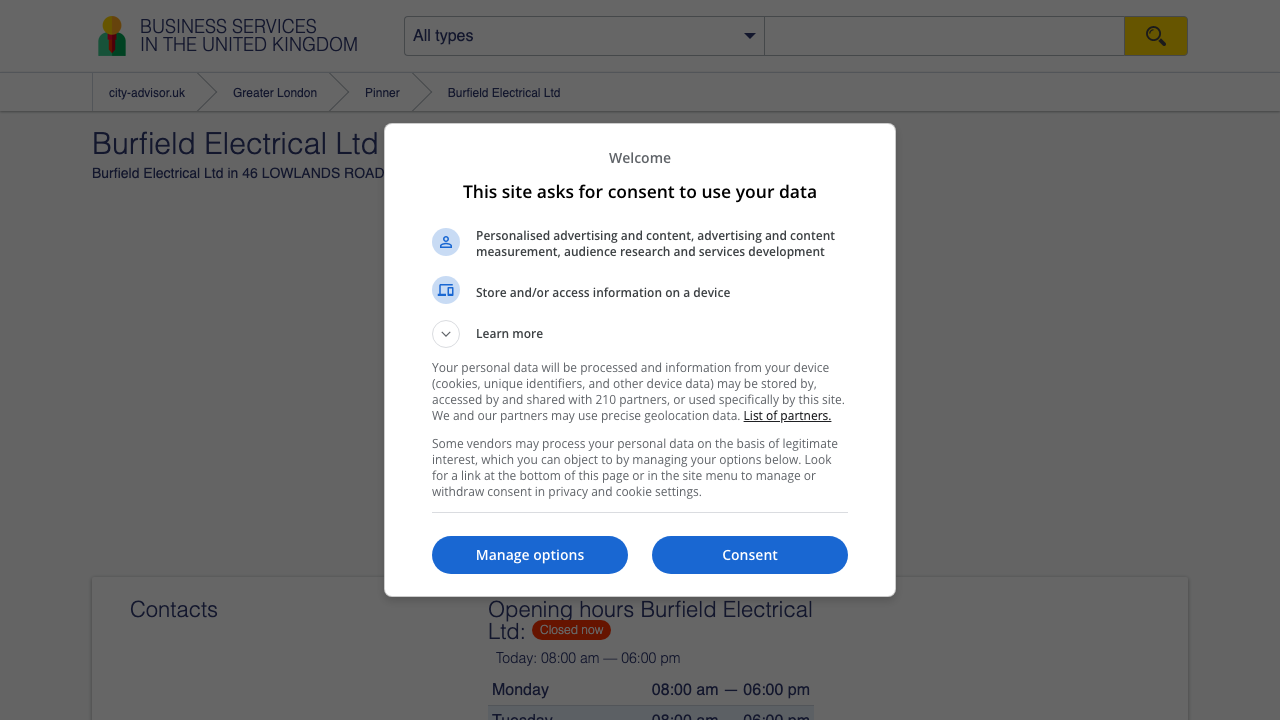
Task: Navigate to the Pinner breadcrumb
Action: click(x=382, y=93)
